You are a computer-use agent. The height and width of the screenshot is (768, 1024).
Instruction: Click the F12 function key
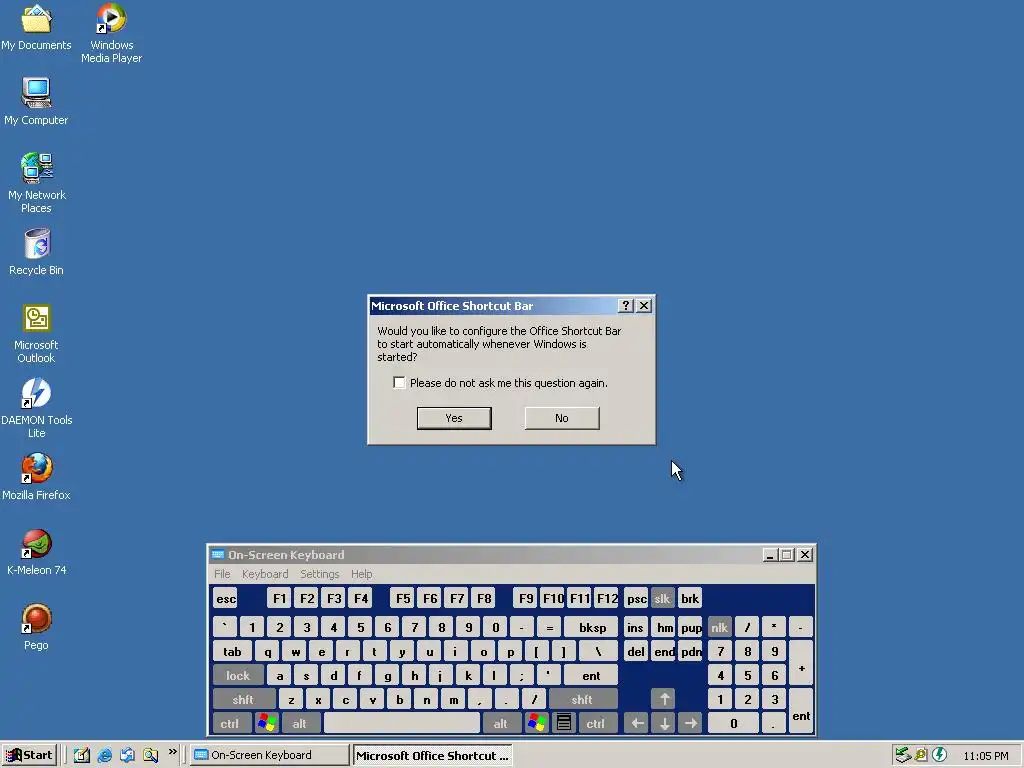click(607, 598)
